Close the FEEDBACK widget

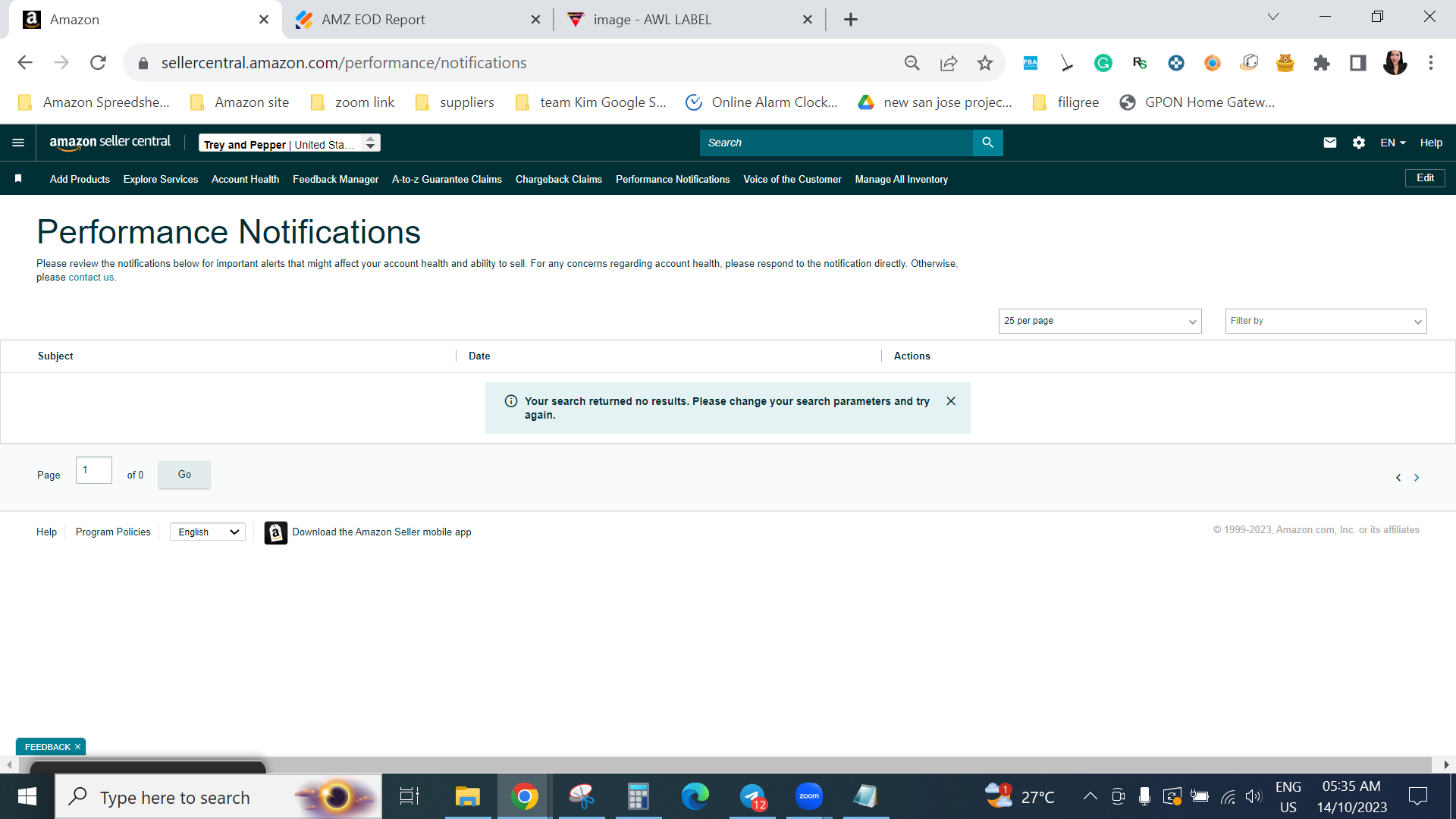77,747
